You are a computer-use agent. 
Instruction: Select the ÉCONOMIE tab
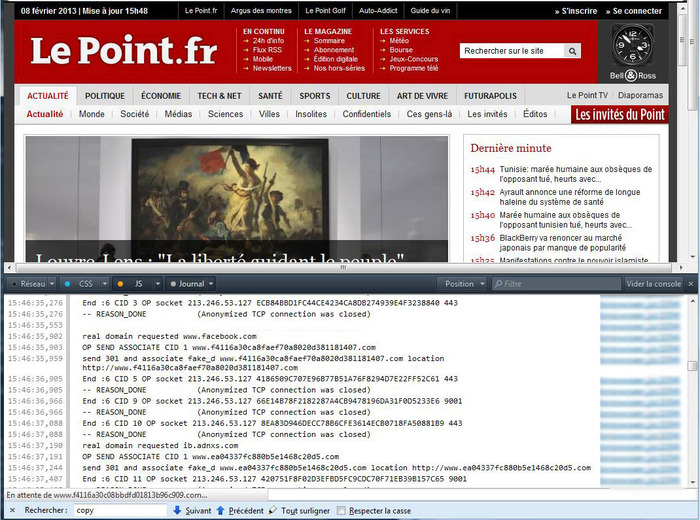pyautogui.click(x=161, y=96)
